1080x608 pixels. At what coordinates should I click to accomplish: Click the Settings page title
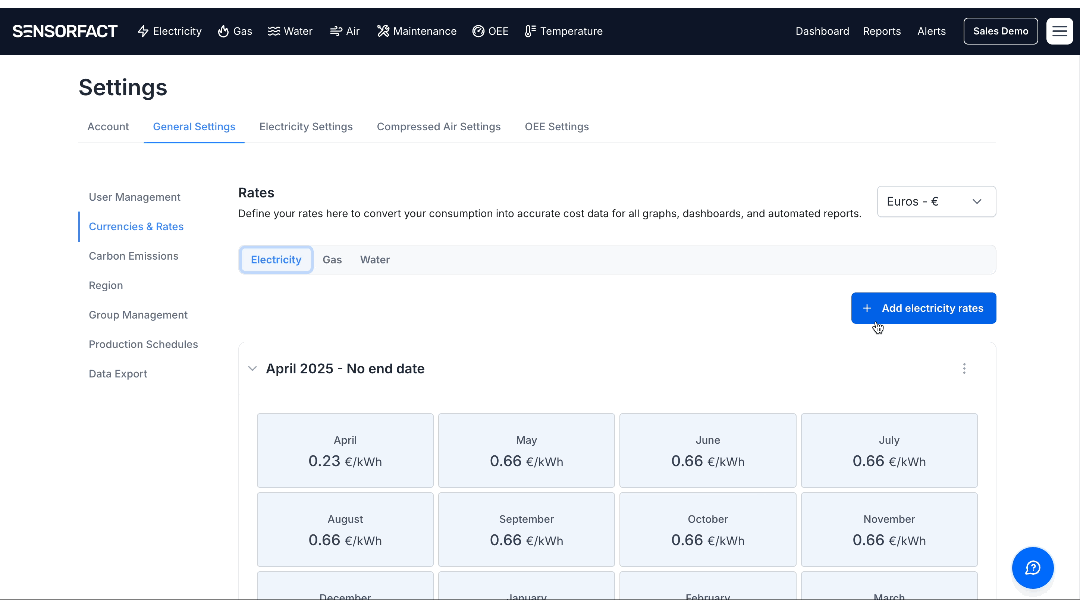coord(123,87)
